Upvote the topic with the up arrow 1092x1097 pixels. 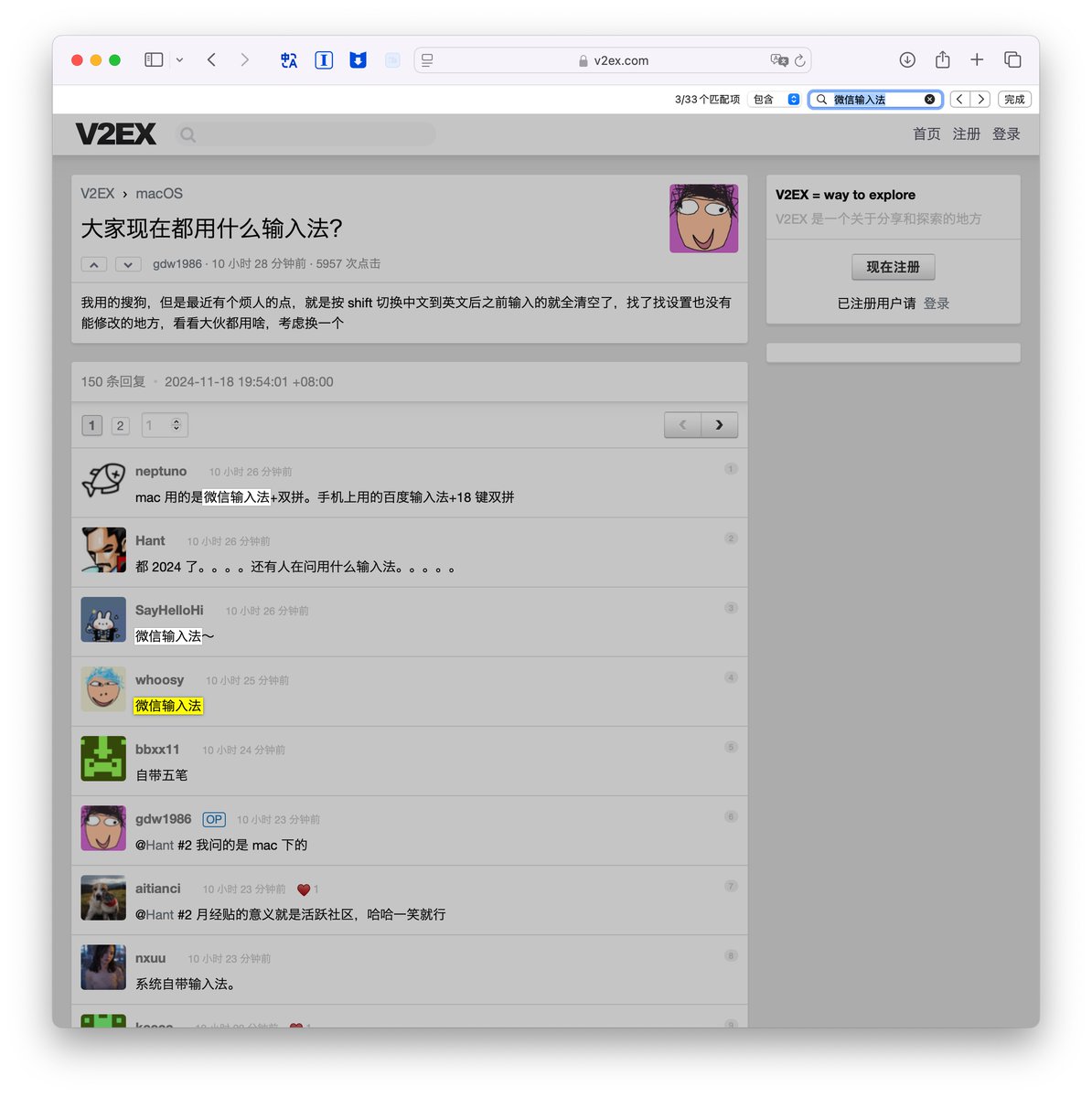tap(94, 264)
